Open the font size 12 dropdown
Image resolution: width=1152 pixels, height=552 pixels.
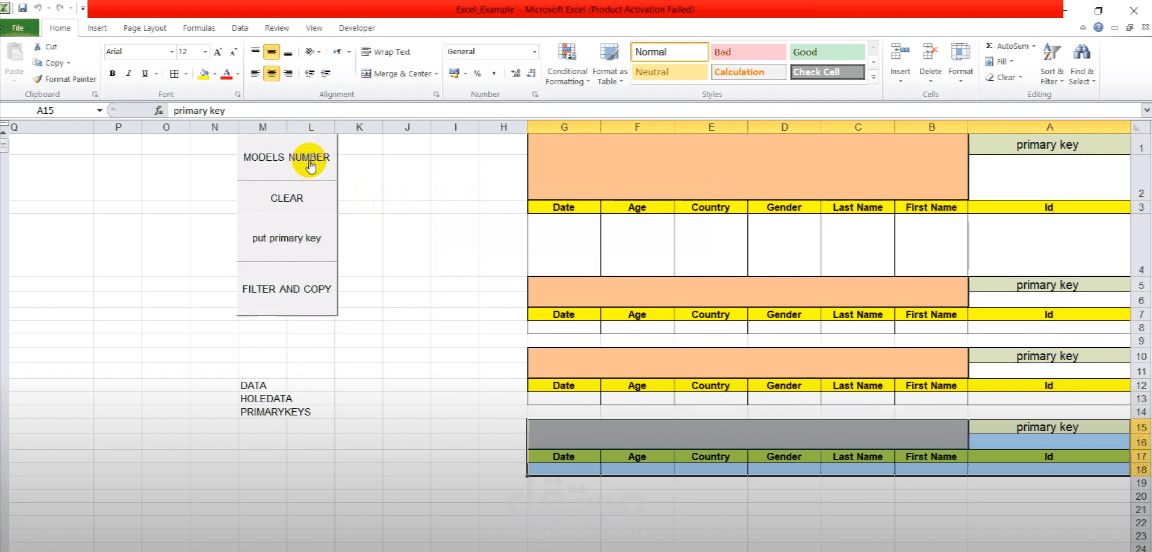(x=205, y=52)
